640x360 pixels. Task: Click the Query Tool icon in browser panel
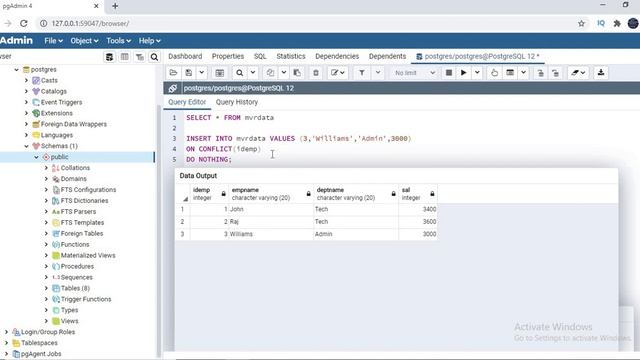coord(109,57)
